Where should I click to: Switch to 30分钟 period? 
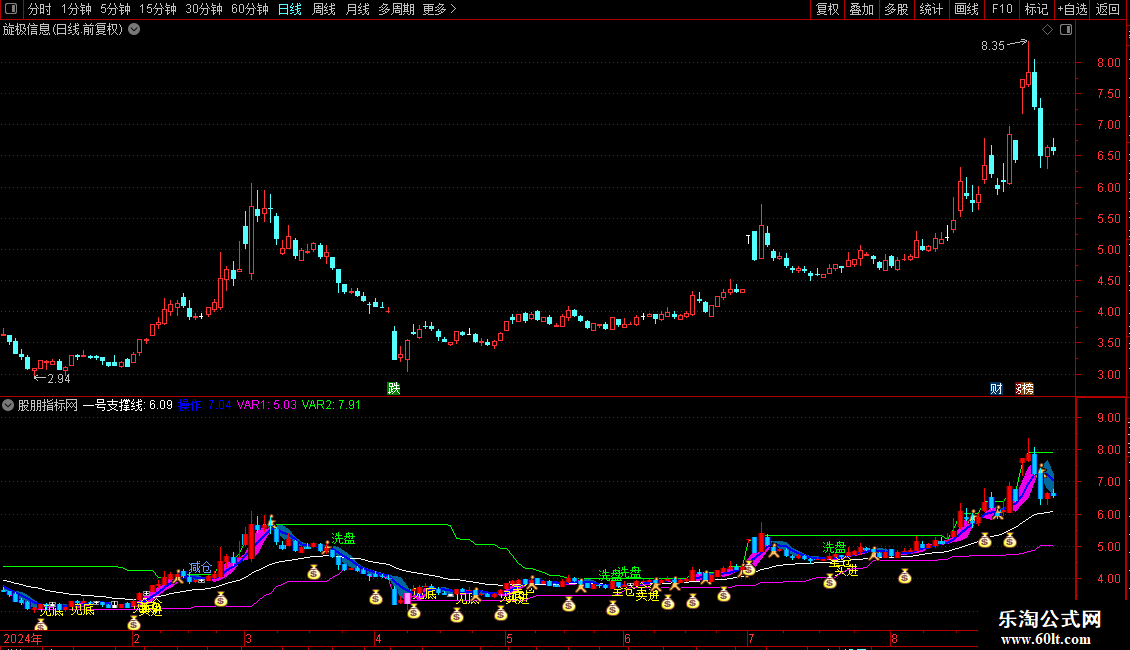(x=204, y=9)
